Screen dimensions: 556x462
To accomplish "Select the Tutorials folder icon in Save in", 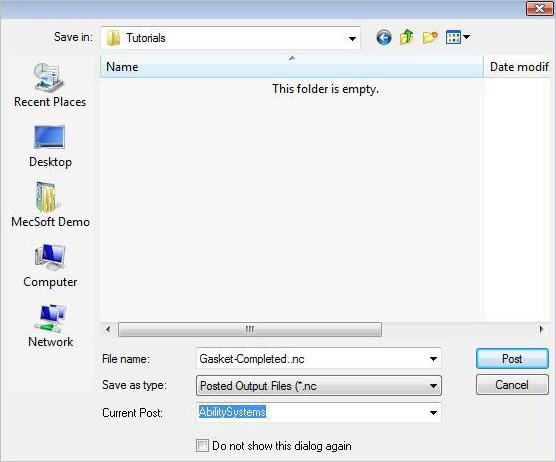I will click(x=113, y=38).
